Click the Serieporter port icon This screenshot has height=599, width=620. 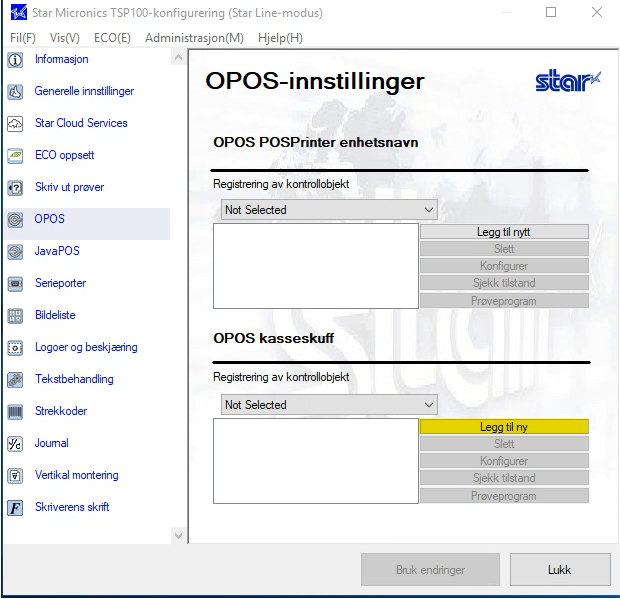[x=15, y=284]
